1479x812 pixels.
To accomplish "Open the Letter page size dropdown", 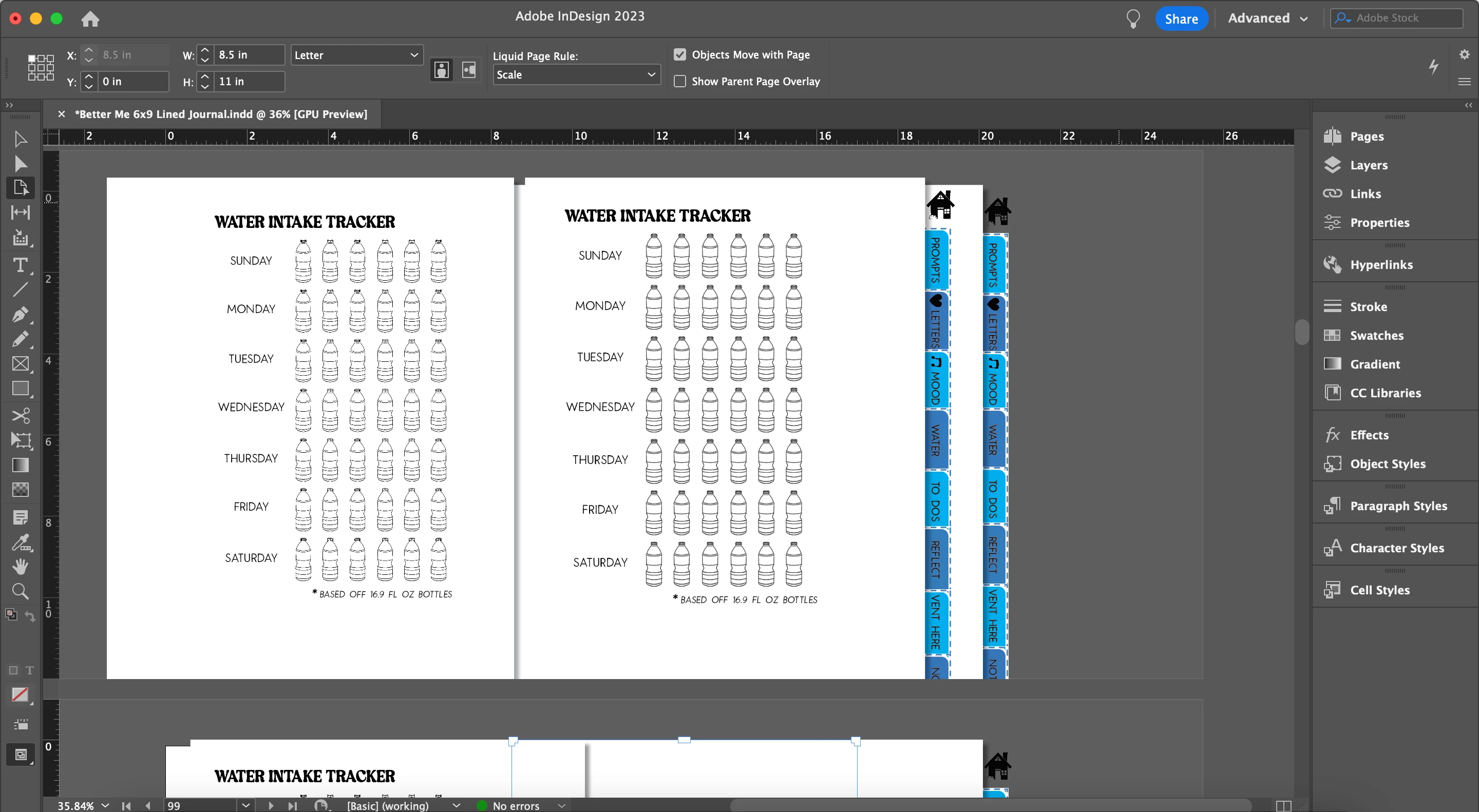I will tap(356, 55).
